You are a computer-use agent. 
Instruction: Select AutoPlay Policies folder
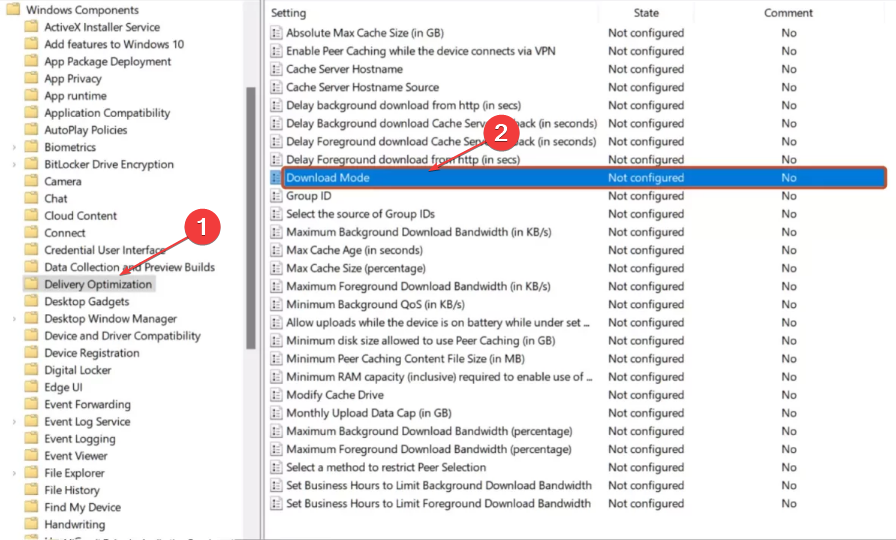(86, 130)
